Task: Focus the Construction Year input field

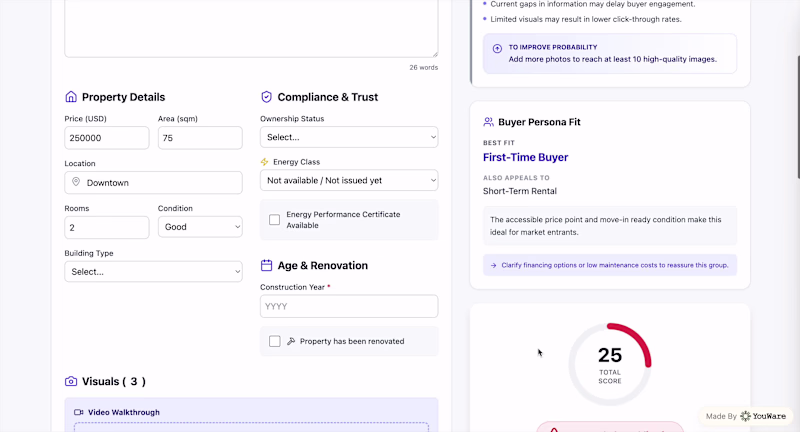Action: (x=349, y=307)
